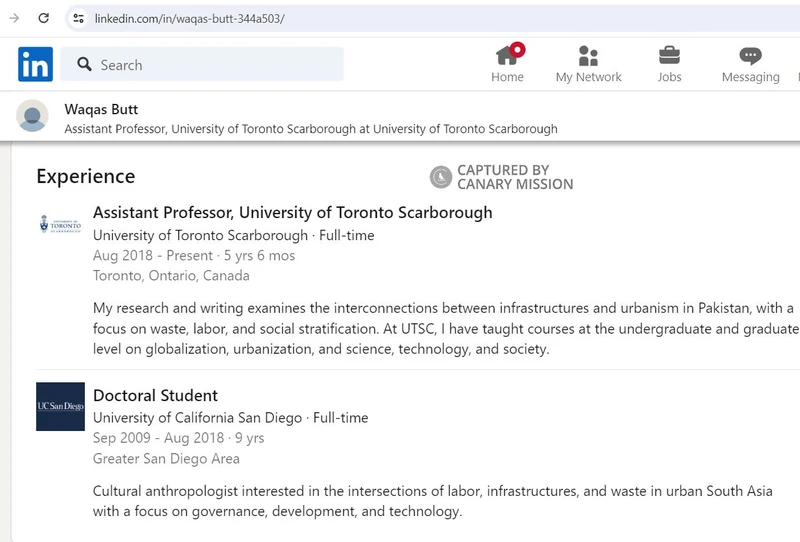Click the UC San Diego logo
This screenshot has height=542, width=800.
[x=60, y=406]
